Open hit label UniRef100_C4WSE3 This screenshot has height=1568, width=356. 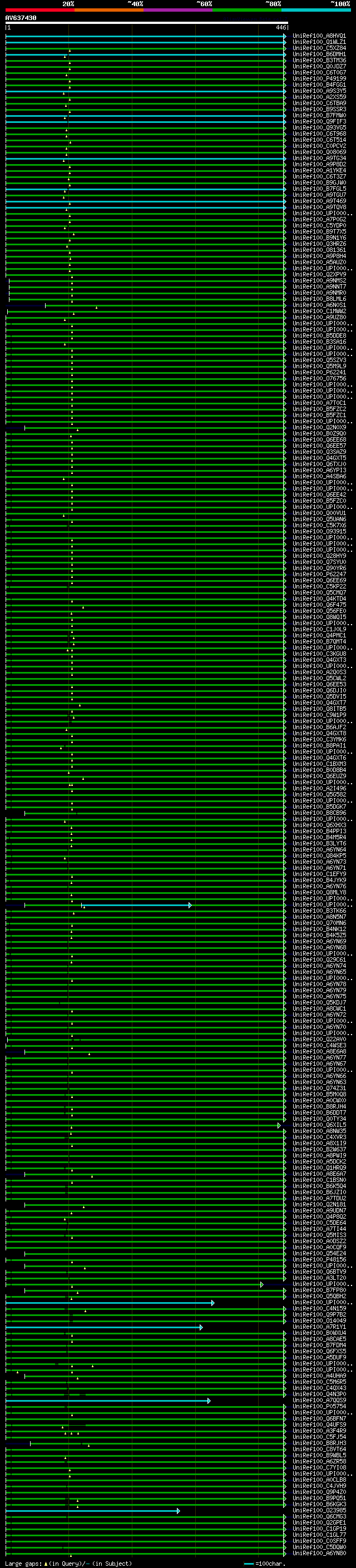pyautogui.click(x=319, y=1045)
